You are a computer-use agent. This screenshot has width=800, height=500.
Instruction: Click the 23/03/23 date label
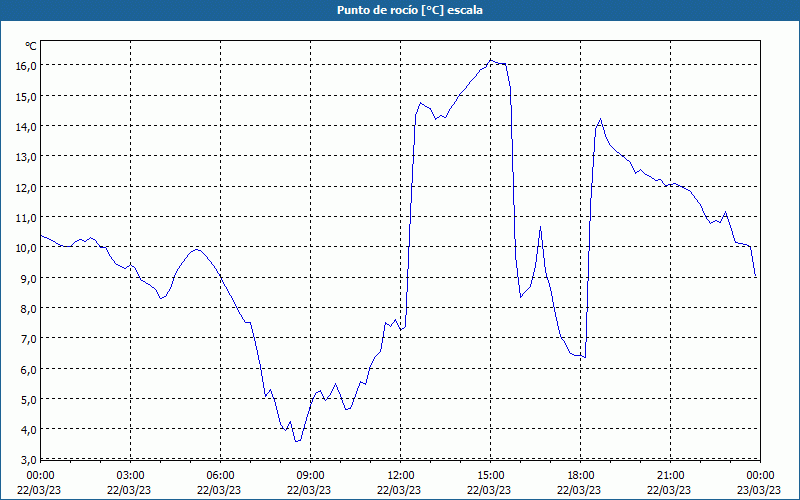coord(759,490)
